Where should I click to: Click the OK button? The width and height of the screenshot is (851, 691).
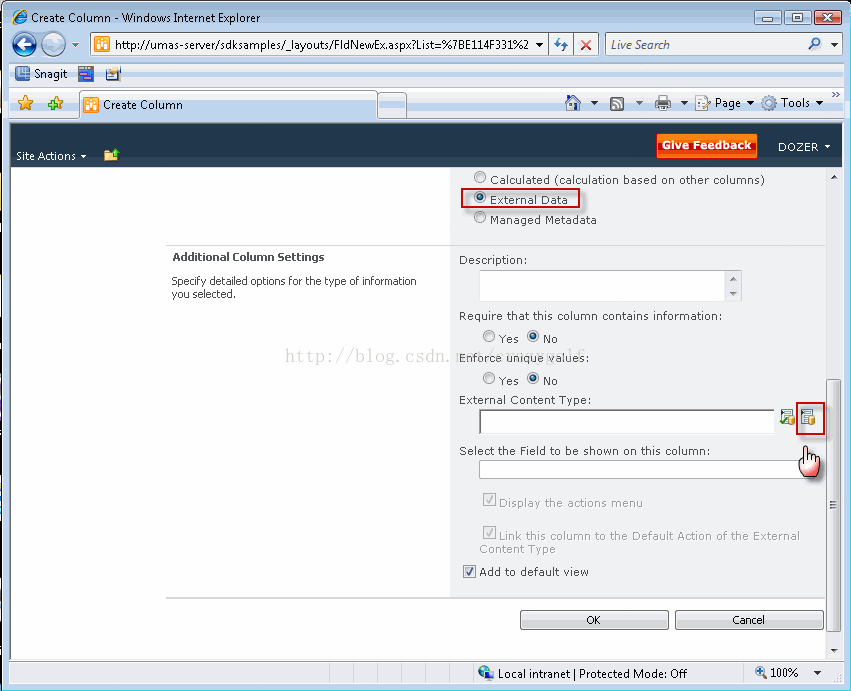point(594,620)
